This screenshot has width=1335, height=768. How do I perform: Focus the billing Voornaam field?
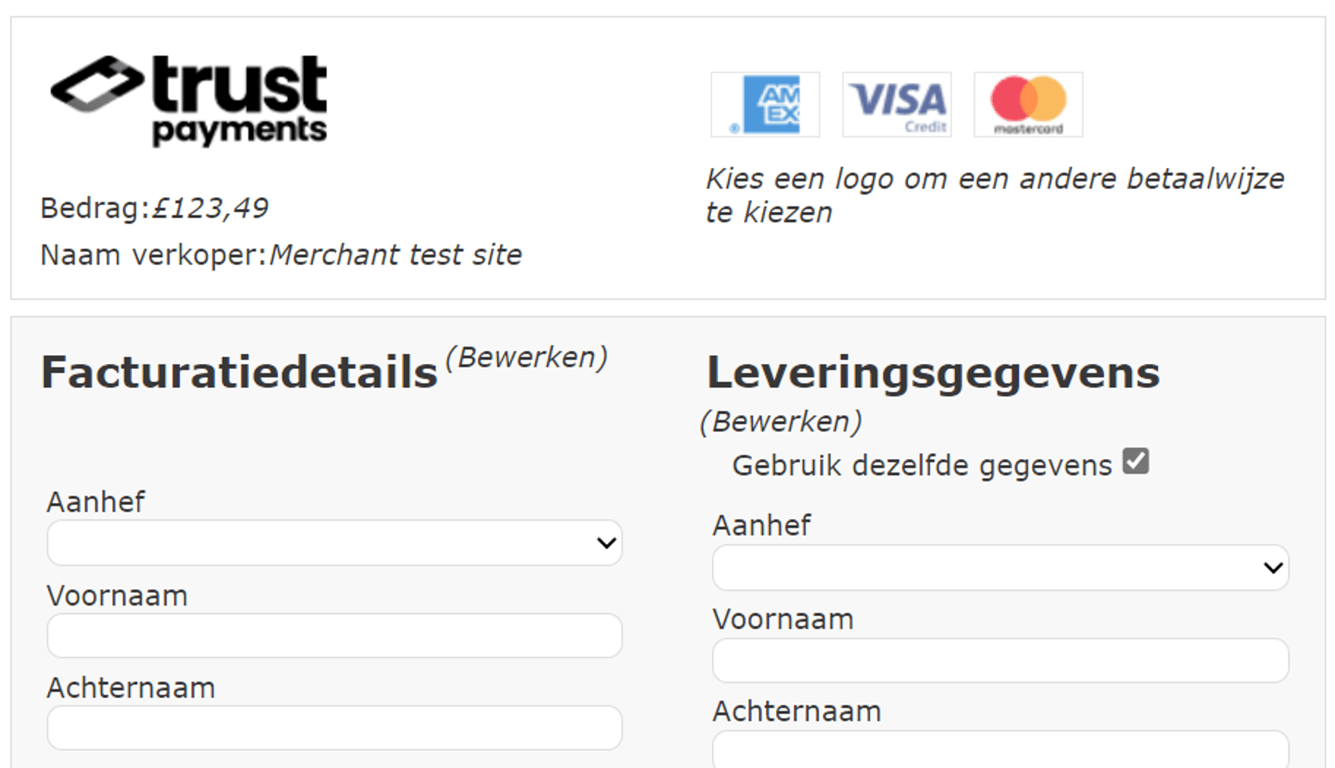pos(334,636)
